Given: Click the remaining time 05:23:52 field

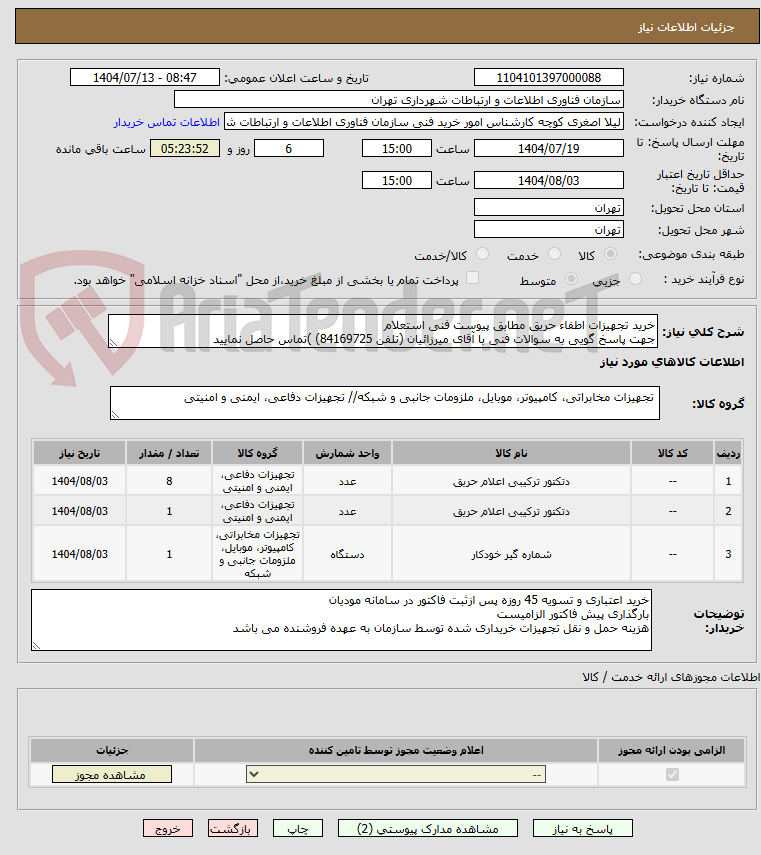Looking at the screenshot, I should (185, 148).
